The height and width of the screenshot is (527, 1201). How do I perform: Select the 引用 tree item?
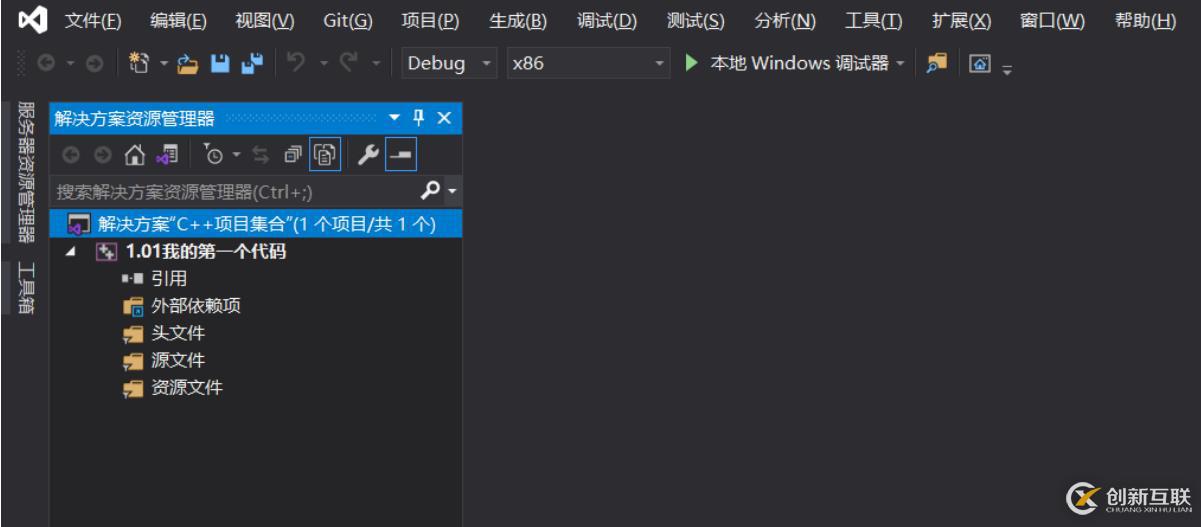[169, 279]
